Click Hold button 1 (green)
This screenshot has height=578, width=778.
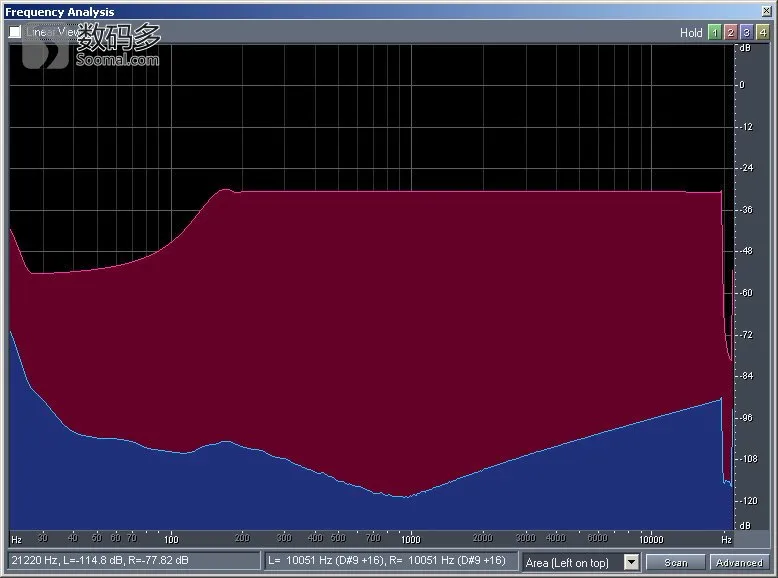[714, 33]
